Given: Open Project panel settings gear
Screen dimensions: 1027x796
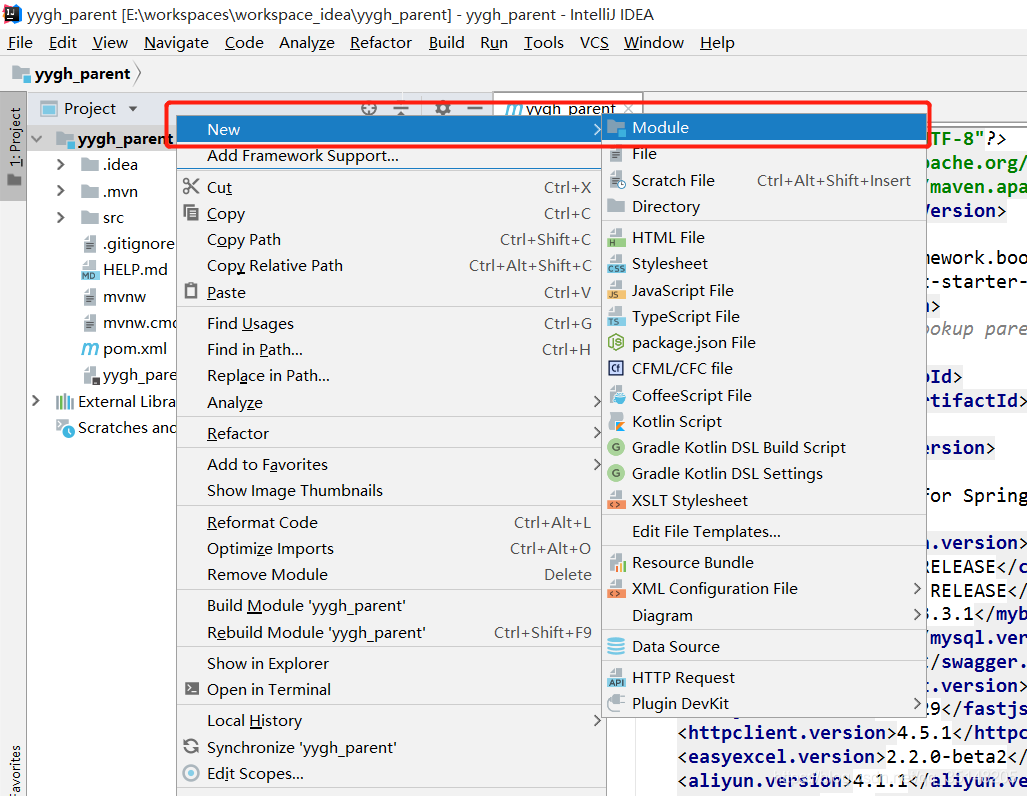Looking at the screenshot, I should pos(443,108).
